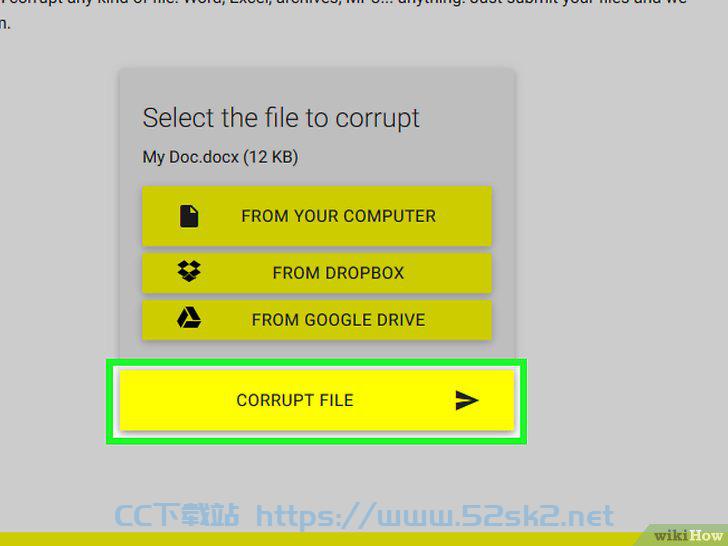The width and height of the screenshot is (728, 546).
Task: Click the (12 KB) file size text
Action: [271, 157]
